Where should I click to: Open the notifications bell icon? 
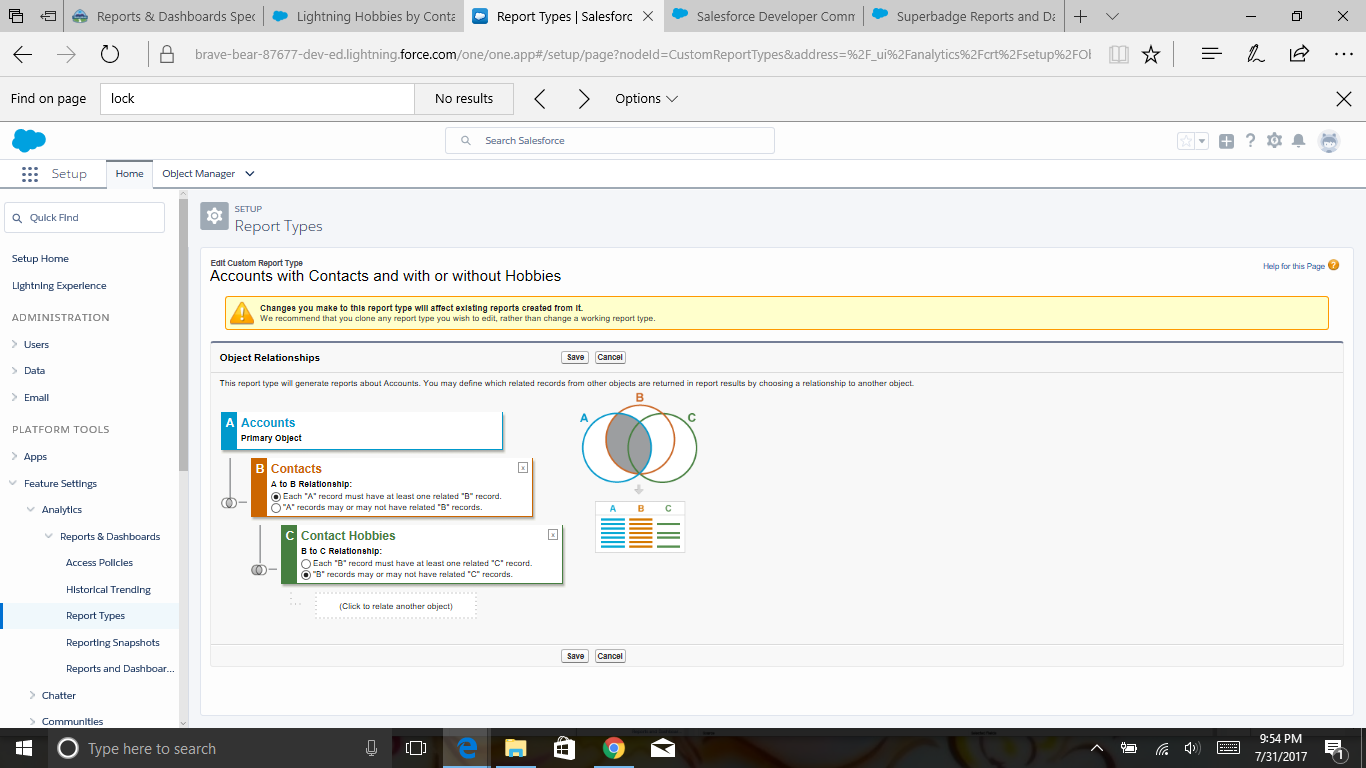1298,141
